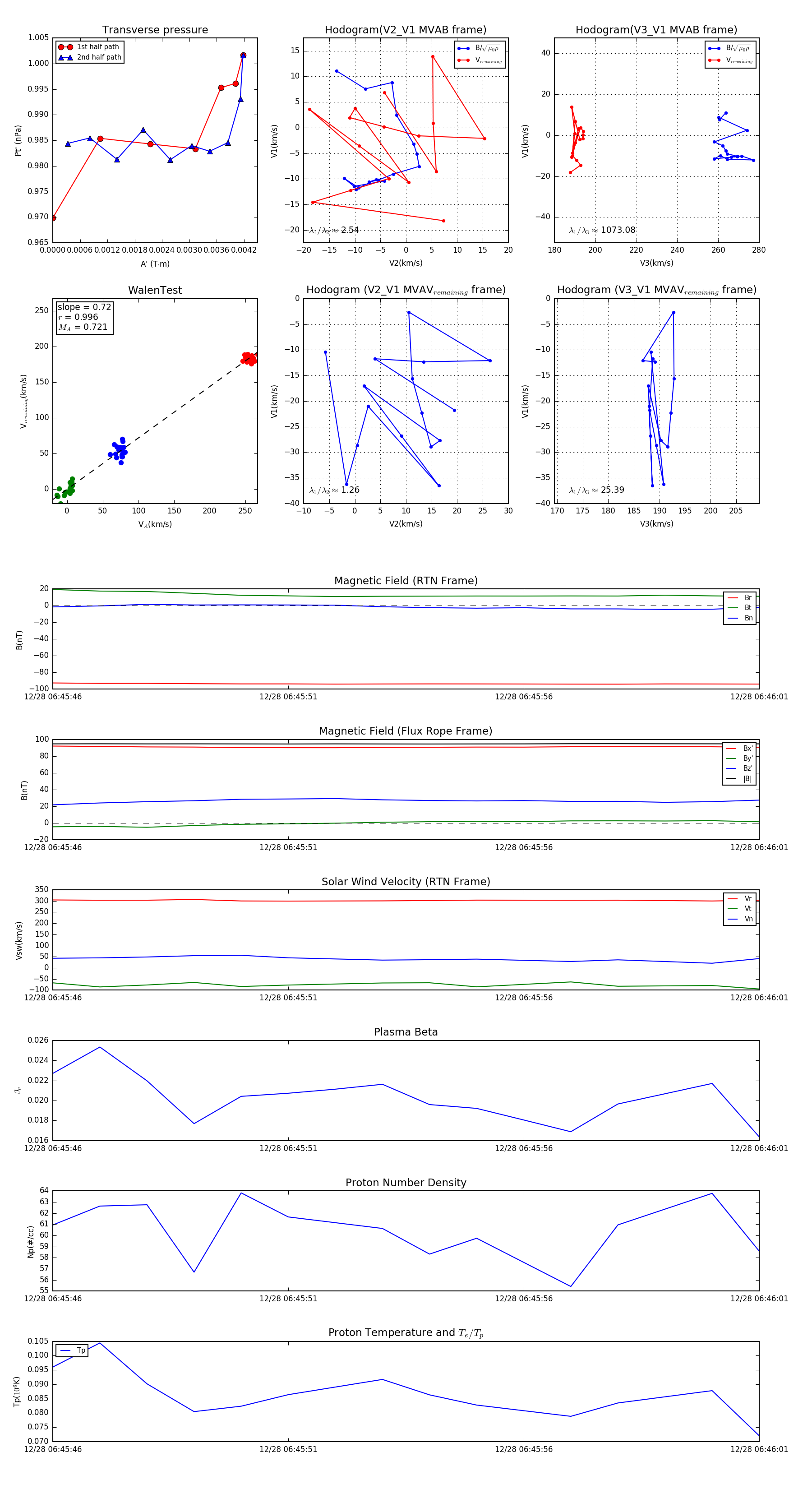Click the 'V_remaining(km/s)' axis label in WalenTest

pyautogui.click(x=24, y=401)
